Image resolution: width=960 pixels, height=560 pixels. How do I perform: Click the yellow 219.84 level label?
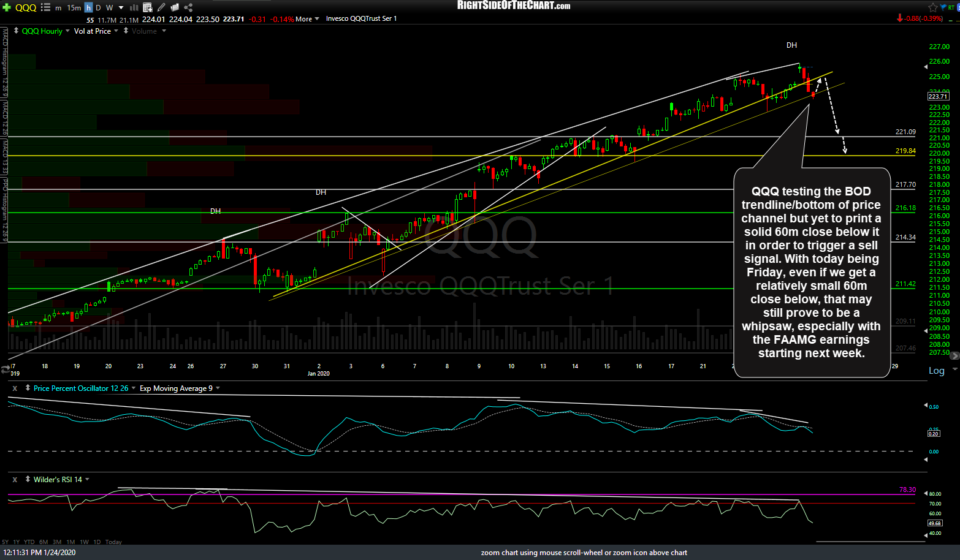pos(906,151)
